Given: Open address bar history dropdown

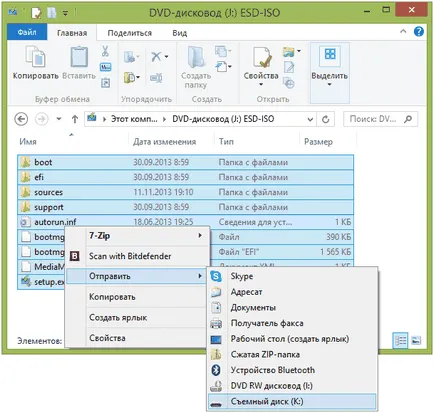Looking at the screenshot, I should (x=310, y=119).
